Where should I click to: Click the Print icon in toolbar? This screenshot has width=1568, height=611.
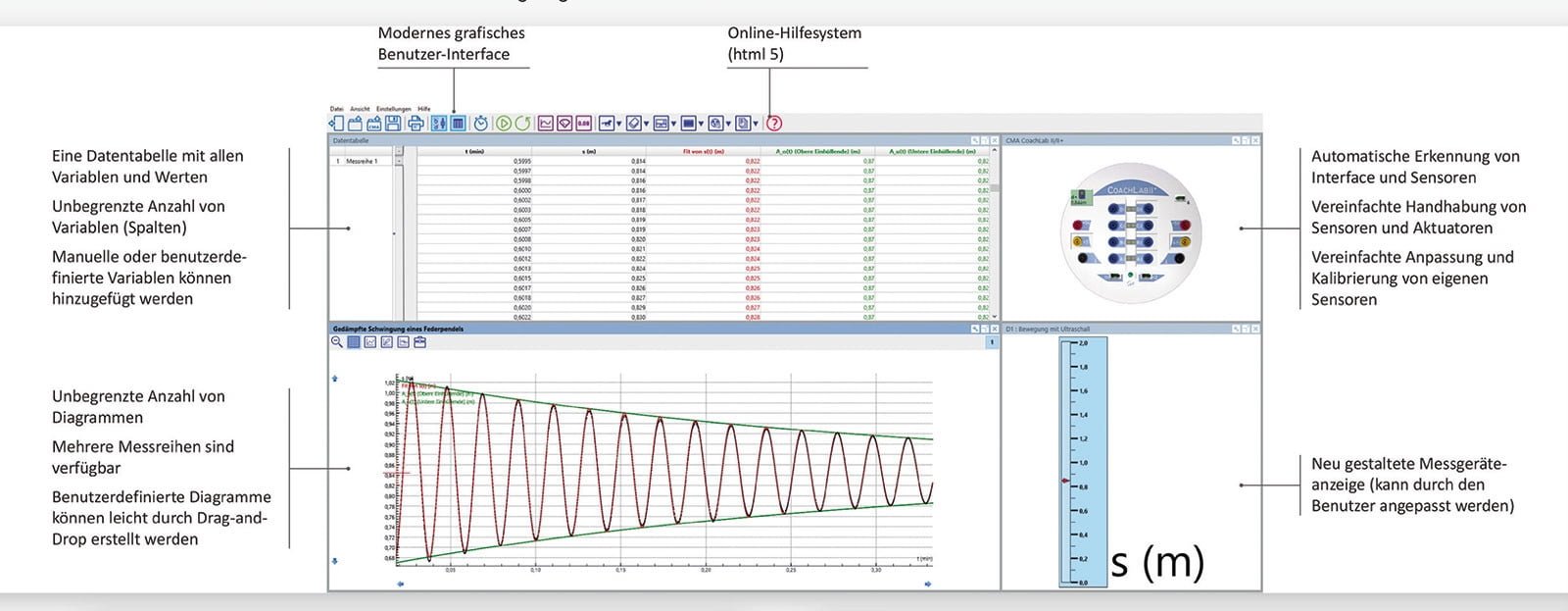(x=415, y=124)
